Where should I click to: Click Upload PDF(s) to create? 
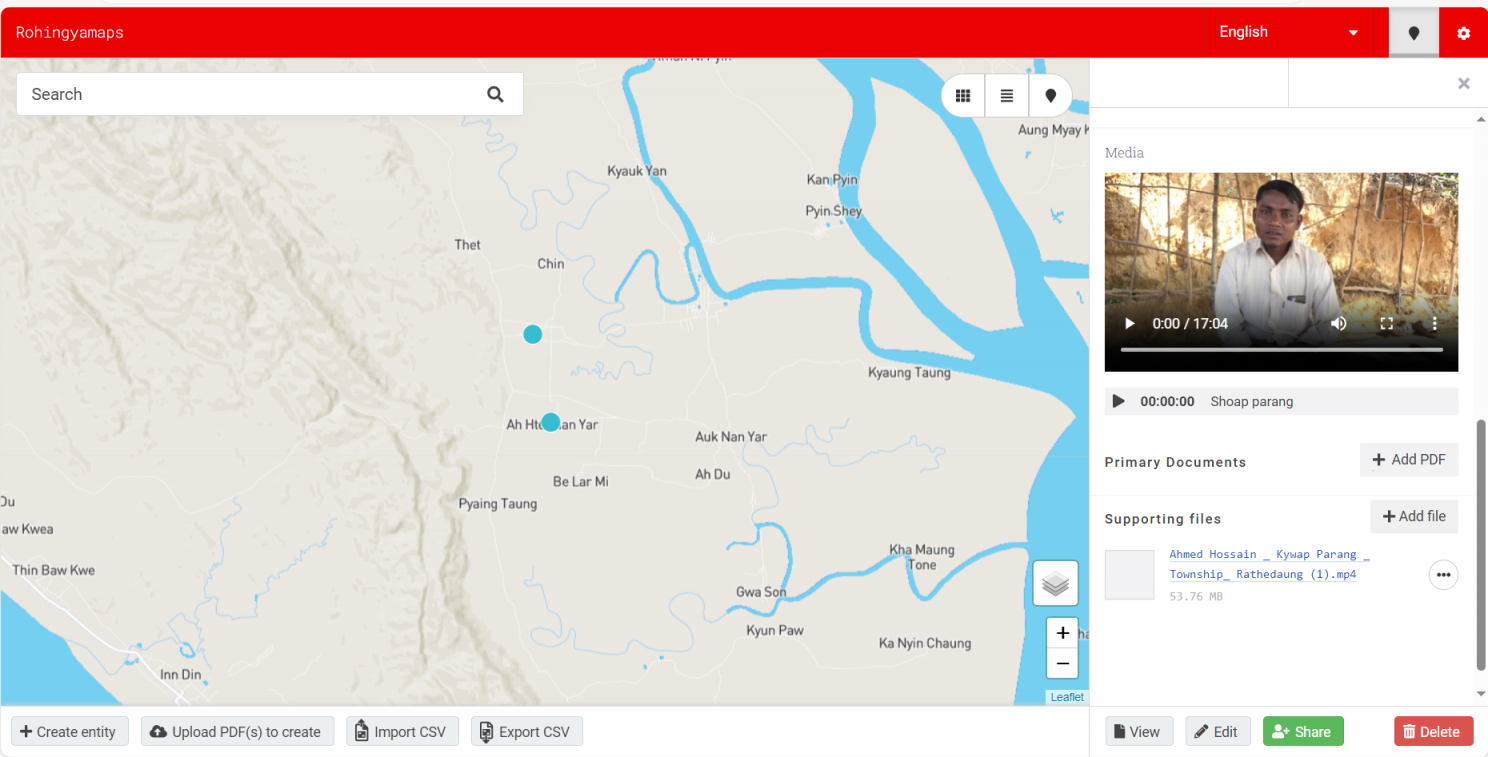click(x=236, y=732)
